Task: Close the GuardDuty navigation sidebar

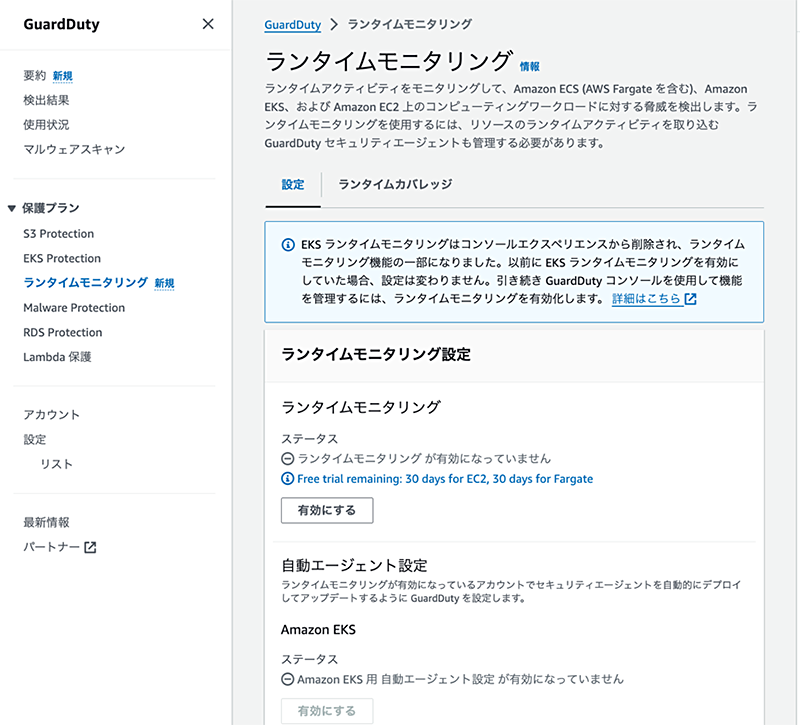Action: click(208, 24)
